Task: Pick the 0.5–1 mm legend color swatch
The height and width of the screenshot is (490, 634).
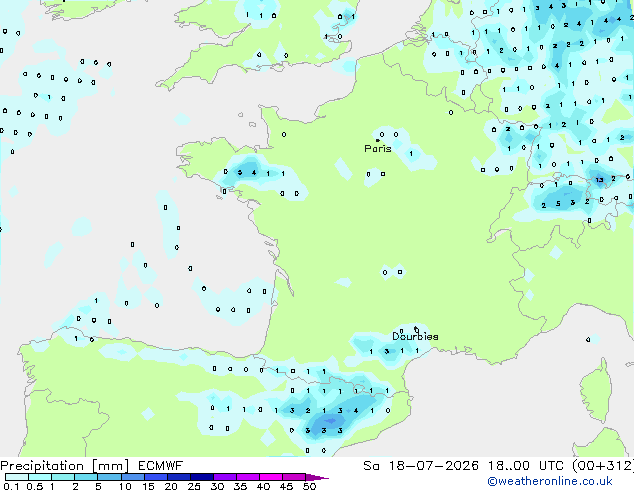Action: point(40,477)
